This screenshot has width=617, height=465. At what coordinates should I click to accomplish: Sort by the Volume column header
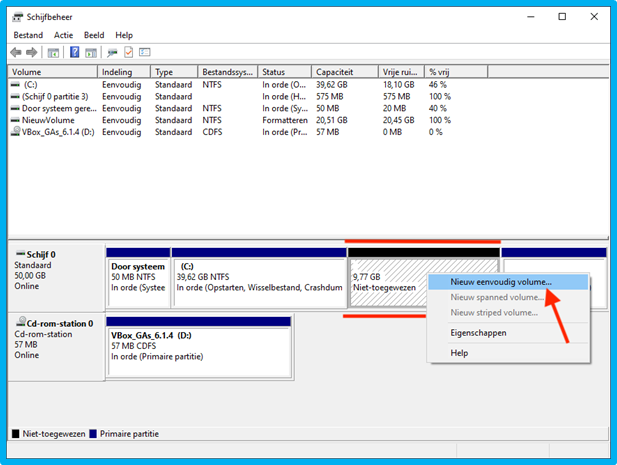click(x=53, y=72)
